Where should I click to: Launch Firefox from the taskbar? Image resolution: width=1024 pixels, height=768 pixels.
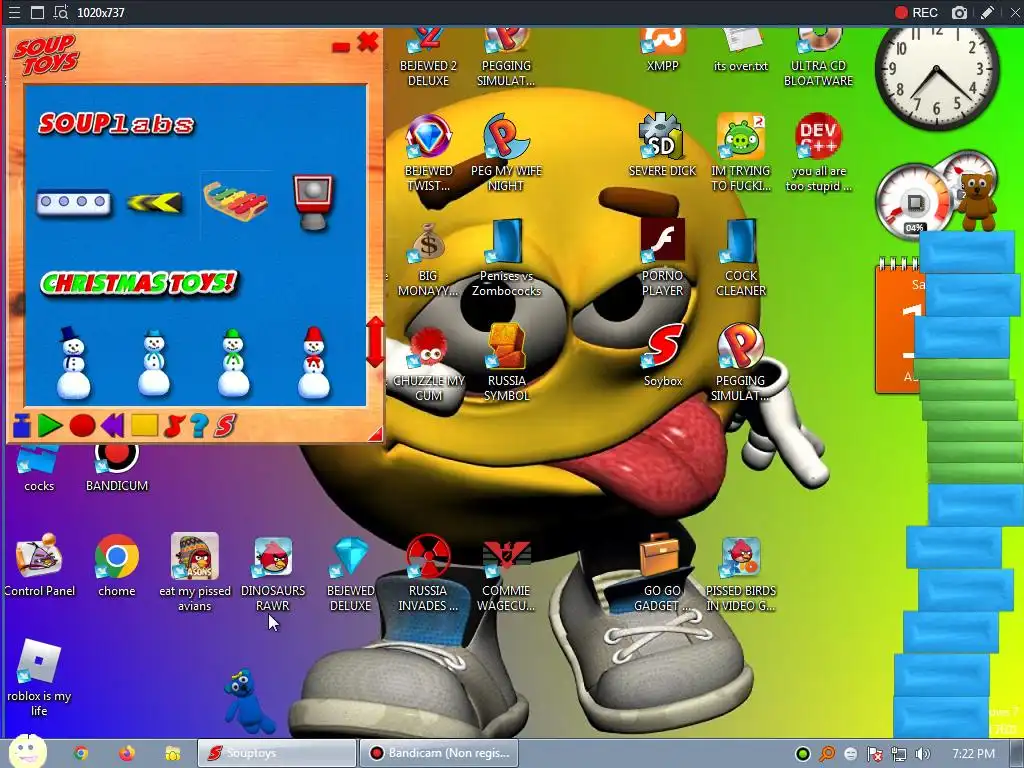(x=127, y=753)
